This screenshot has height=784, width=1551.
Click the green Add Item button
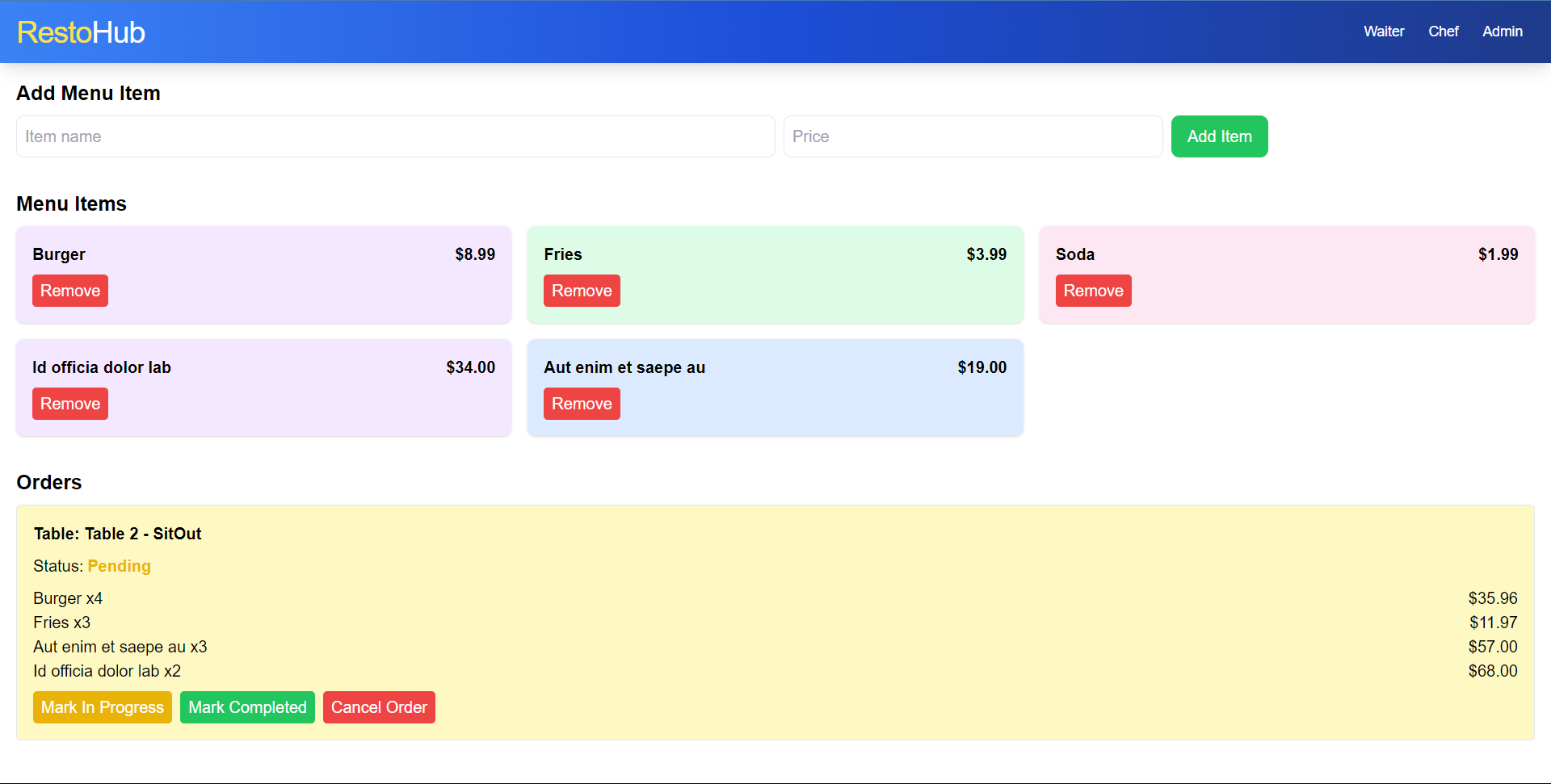click(1220, 136)
